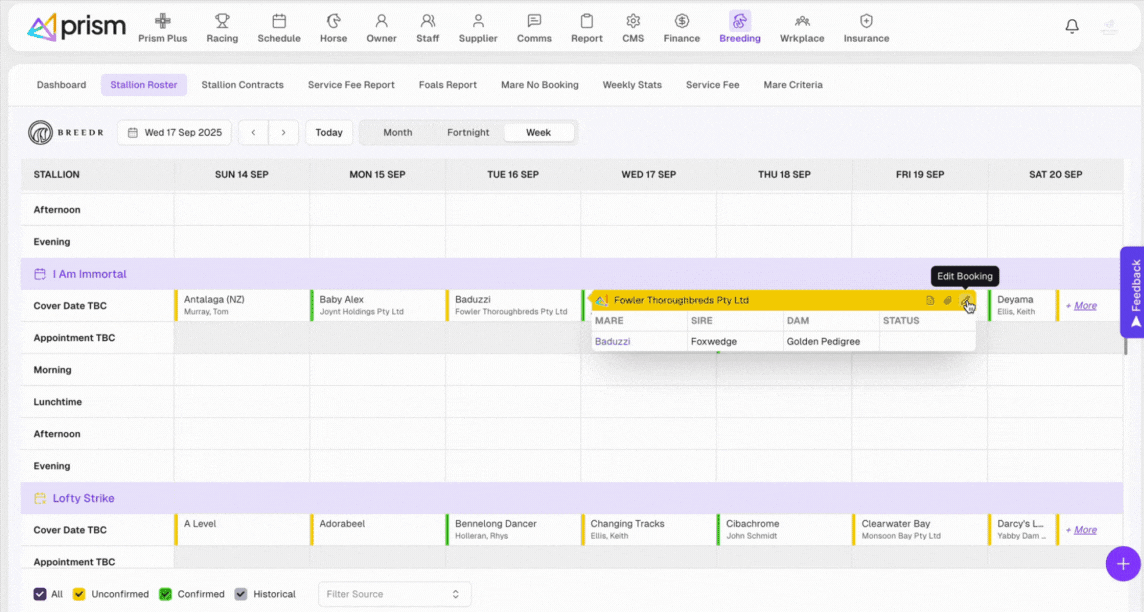Click the document icon on Fowler booking

pyautogui.click(x=930, y=301)
